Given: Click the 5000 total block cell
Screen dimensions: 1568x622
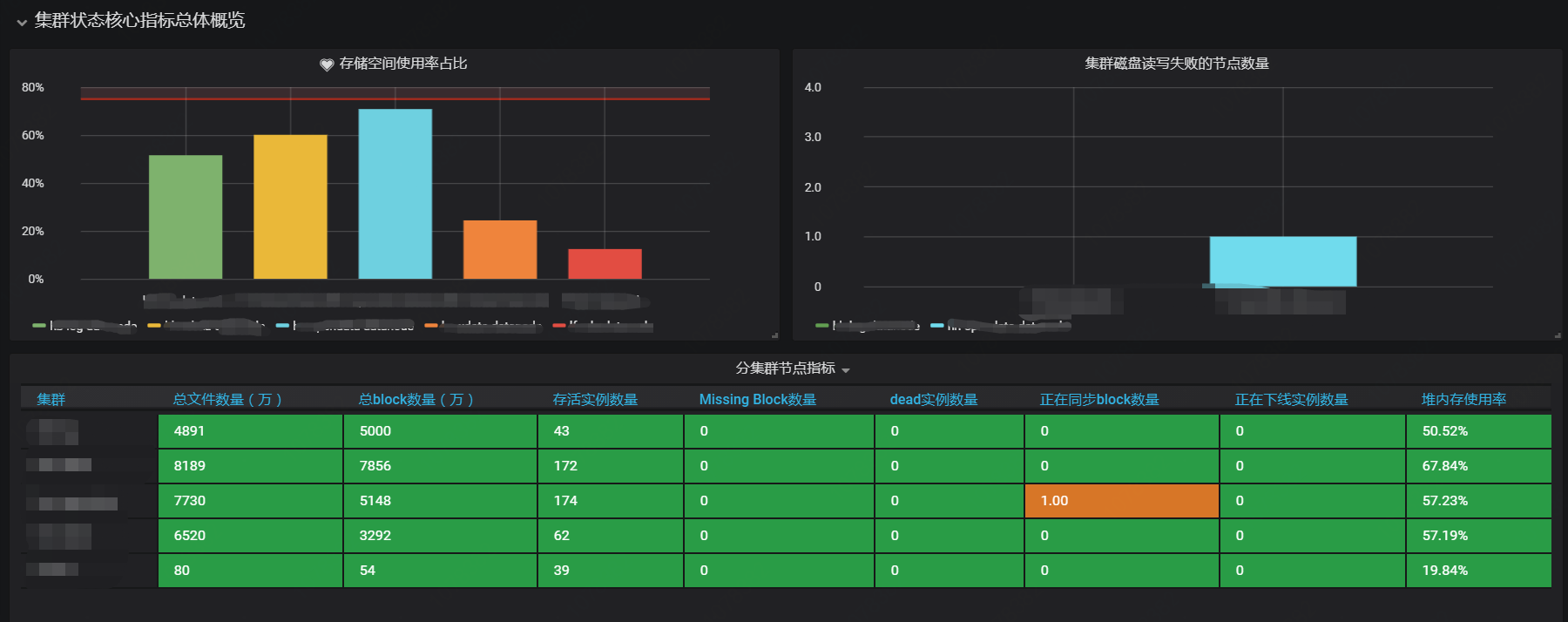Looking at the screenshot, I should pyautogui.click(x=440, y=431).
